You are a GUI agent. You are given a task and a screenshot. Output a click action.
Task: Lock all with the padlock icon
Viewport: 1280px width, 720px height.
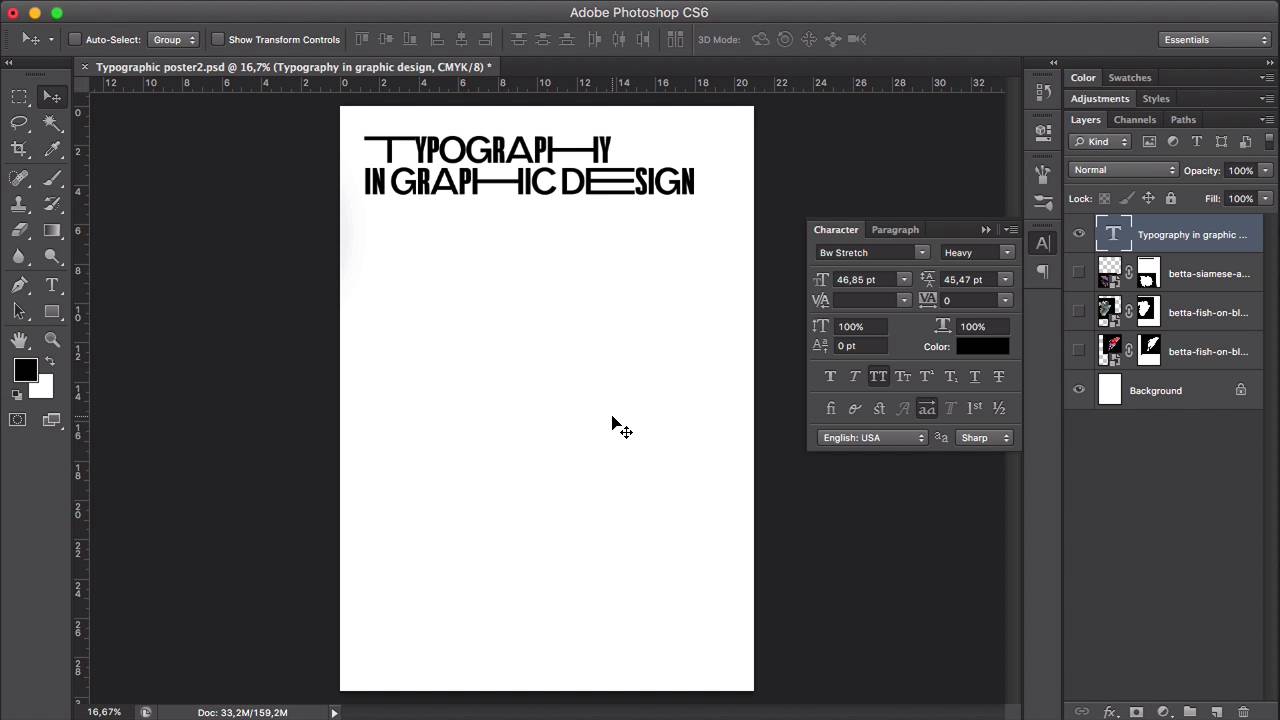pos(1171,198)
